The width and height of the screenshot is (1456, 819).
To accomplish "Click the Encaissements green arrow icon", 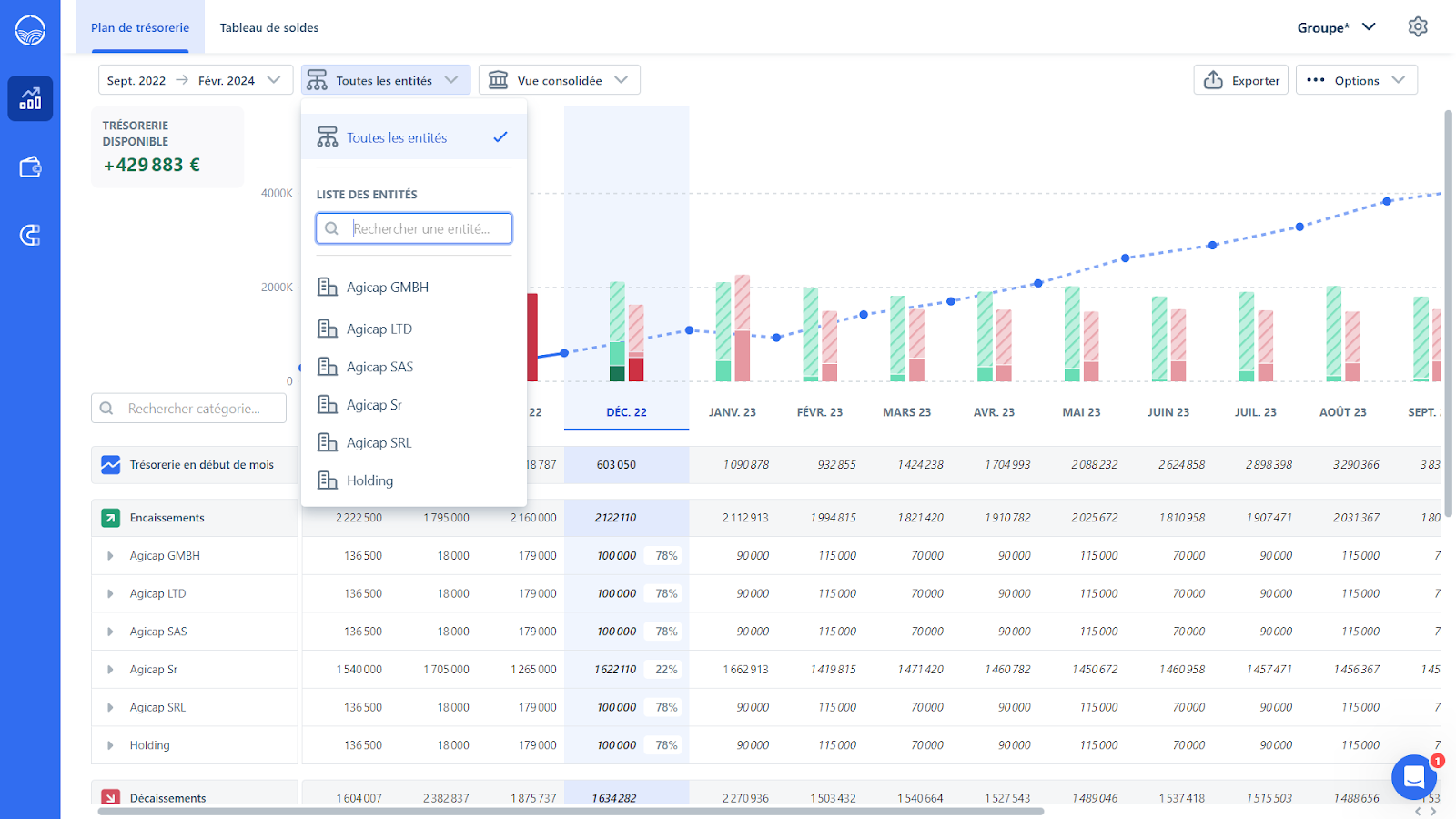I will [x=110, y=518].
